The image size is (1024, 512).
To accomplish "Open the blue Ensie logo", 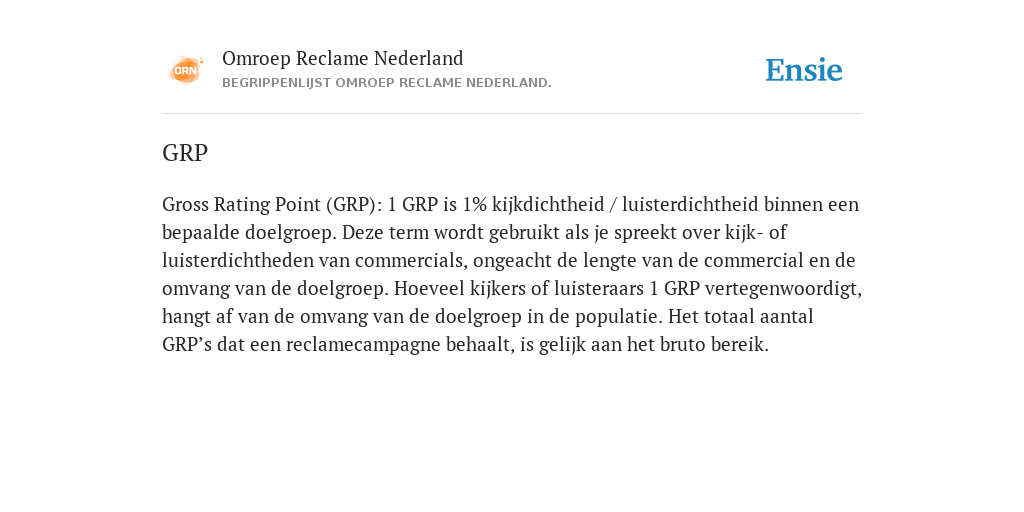I will point(804,70).
